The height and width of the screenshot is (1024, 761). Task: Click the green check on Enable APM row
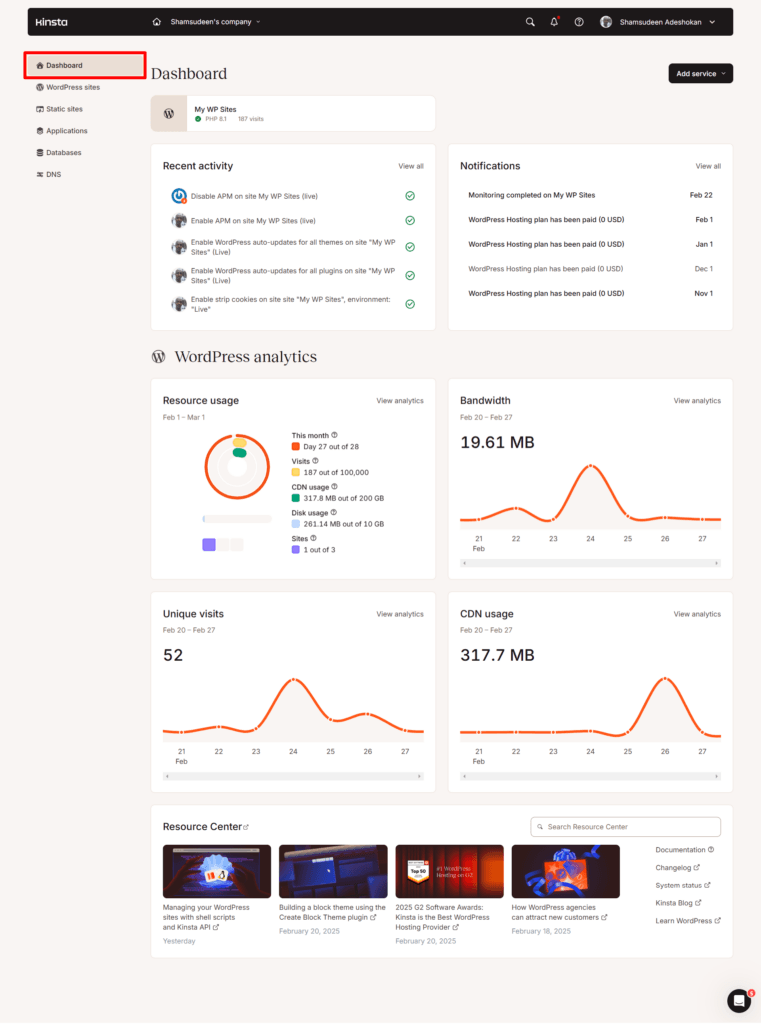(x=410, y=221)
